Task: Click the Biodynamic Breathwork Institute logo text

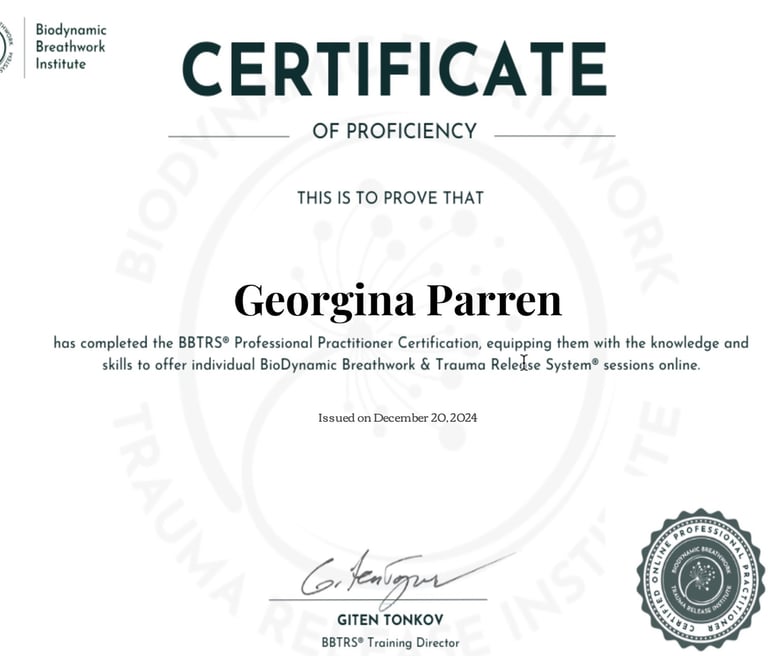Action: 71,47
